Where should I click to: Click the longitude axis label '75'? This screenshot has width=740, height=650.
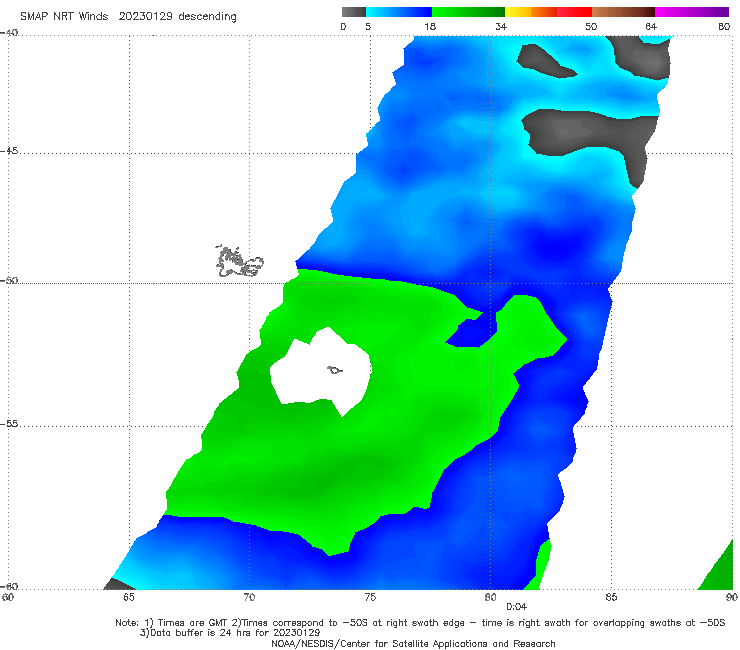[370, 597]
